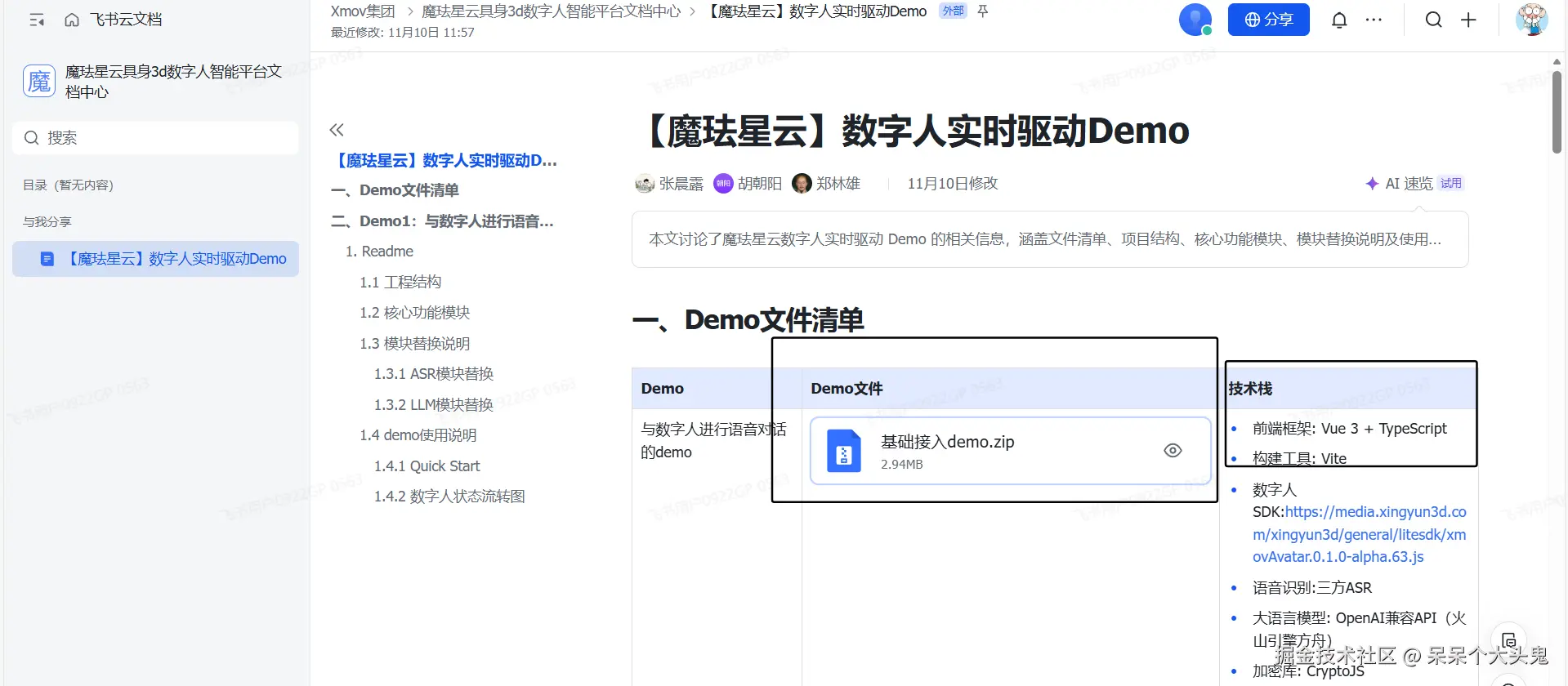The height and width of the screenshot is (686, 1568).
Task: Click the Share 分享 button
Action: (1268, 20)
